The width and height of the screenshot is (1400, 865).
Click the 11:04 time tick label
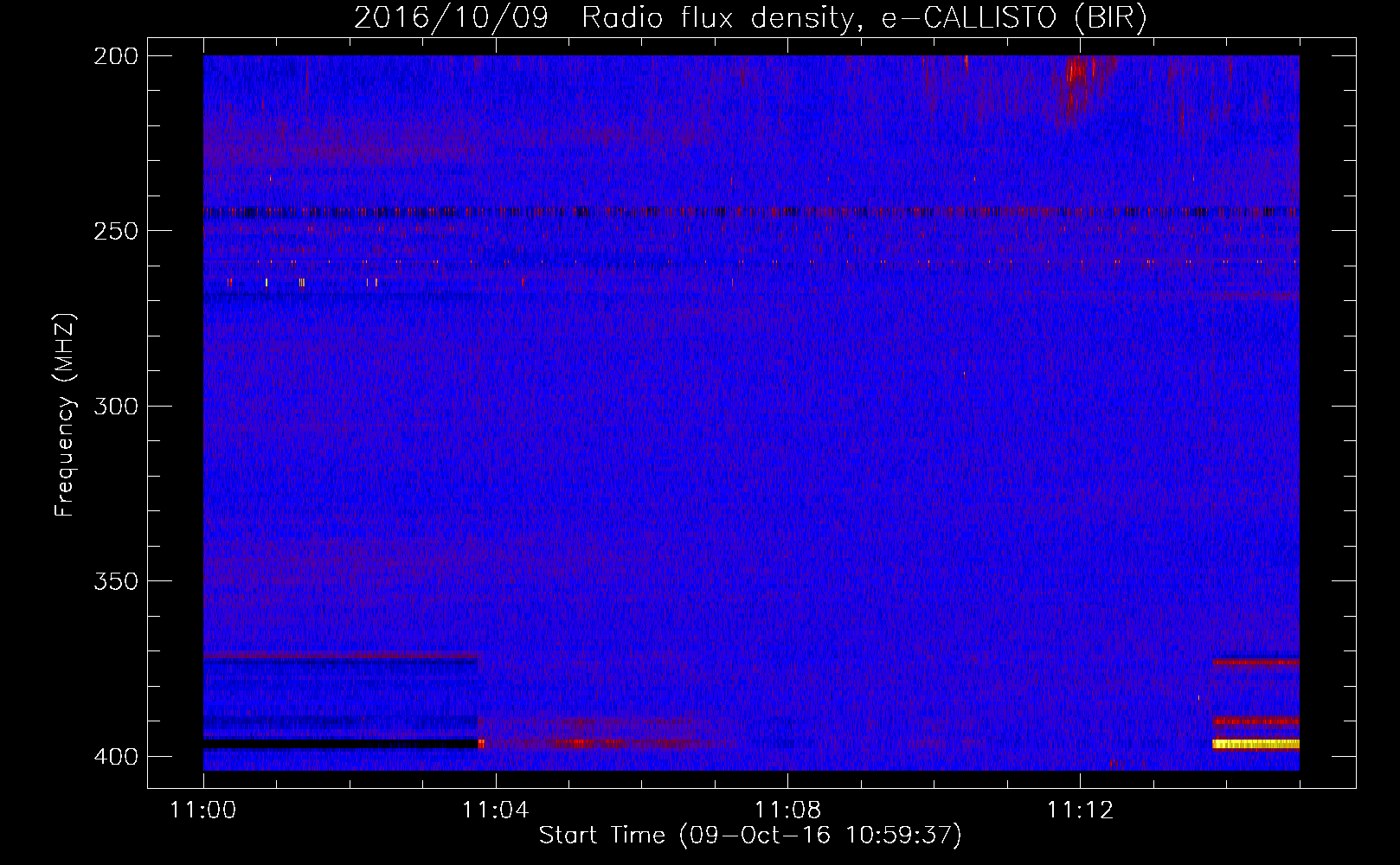[x=495, y=810]
